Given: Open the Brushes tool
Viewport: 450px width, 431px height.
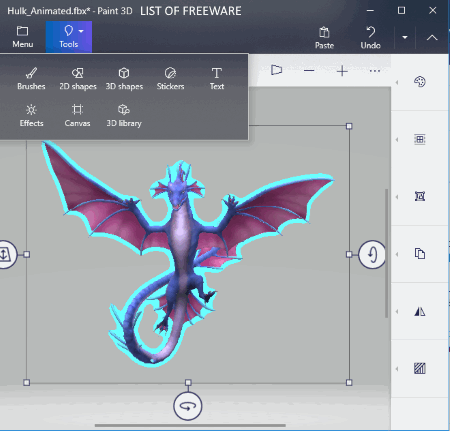Looking at the screenshot, I should pos(31,79).
